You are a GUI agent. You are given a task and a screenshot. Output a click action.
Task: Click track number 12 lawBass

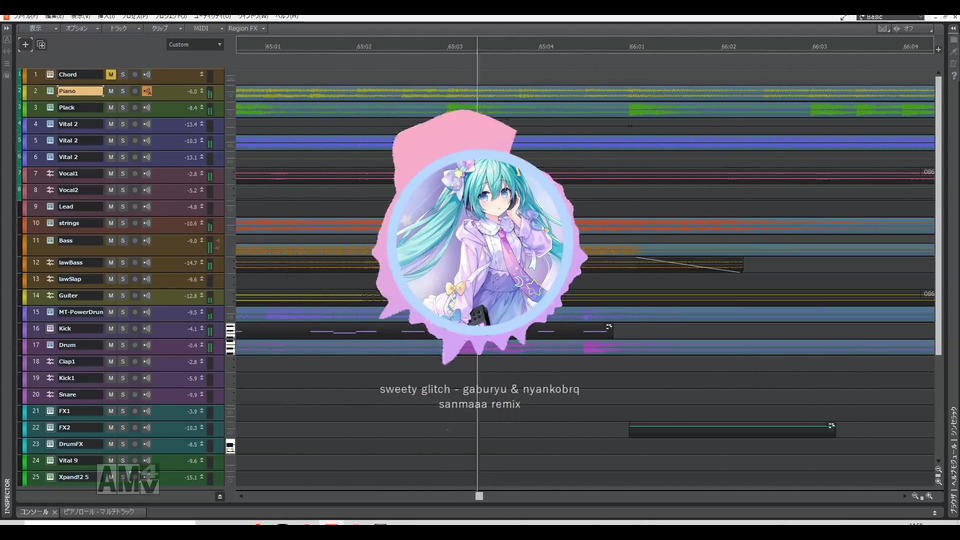[36, 262]
